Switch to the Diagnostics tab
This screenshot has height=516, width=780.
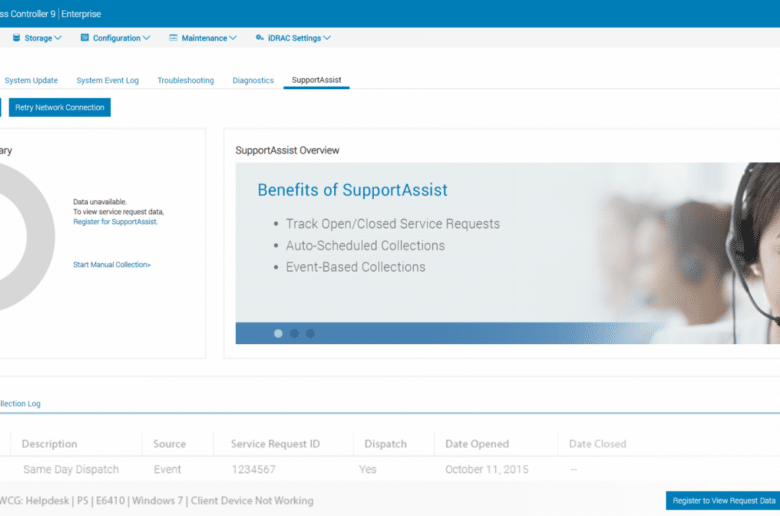(x=253, y=80)
